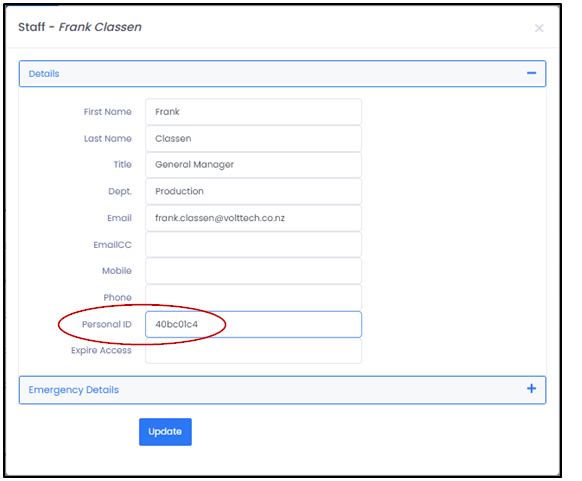
Task: Close the Staff dialog with X icon
Action: coord(539,28)
